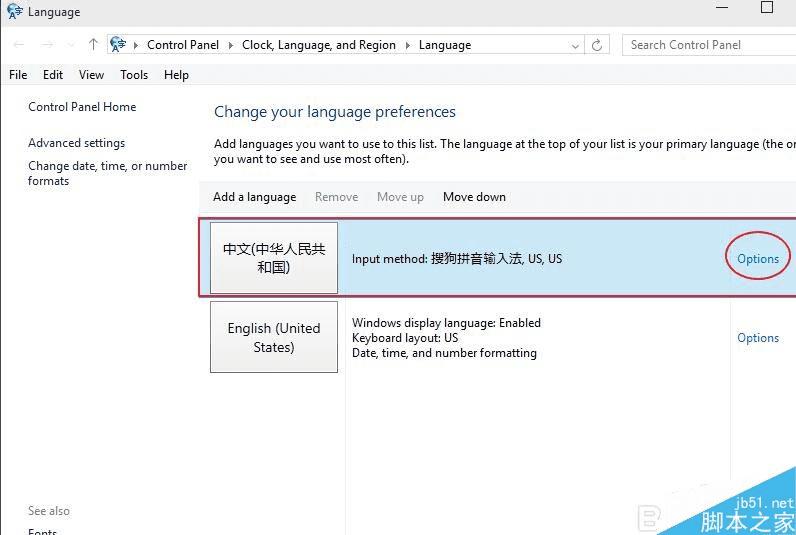
Task: Maximize the Language window
Action: click(767, 7)
